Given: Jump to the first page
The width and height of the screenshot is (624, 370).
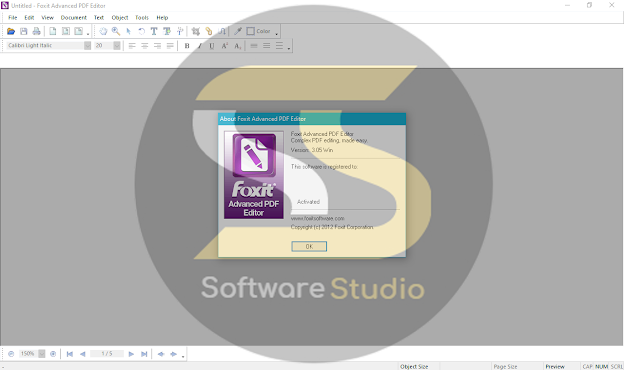Looking at the screenshot, I should (70, 354).
